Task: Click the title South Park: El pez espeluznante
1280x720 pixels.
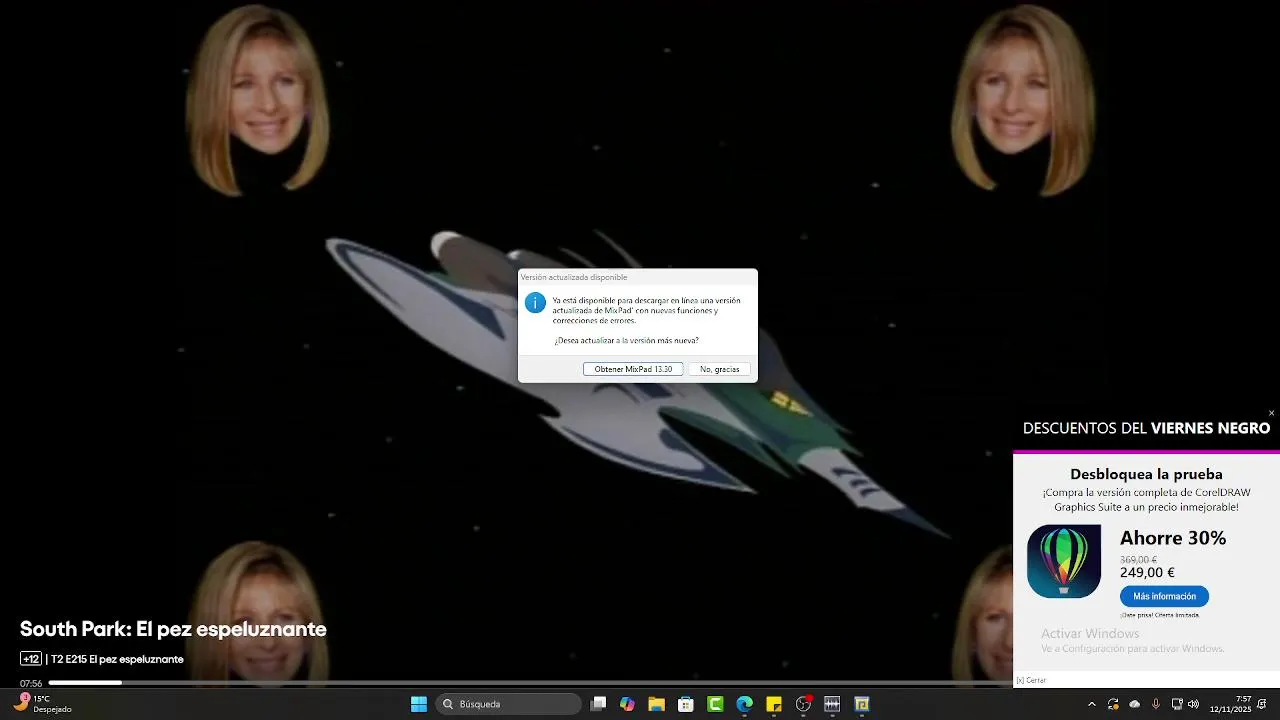Action: [173, 629]
